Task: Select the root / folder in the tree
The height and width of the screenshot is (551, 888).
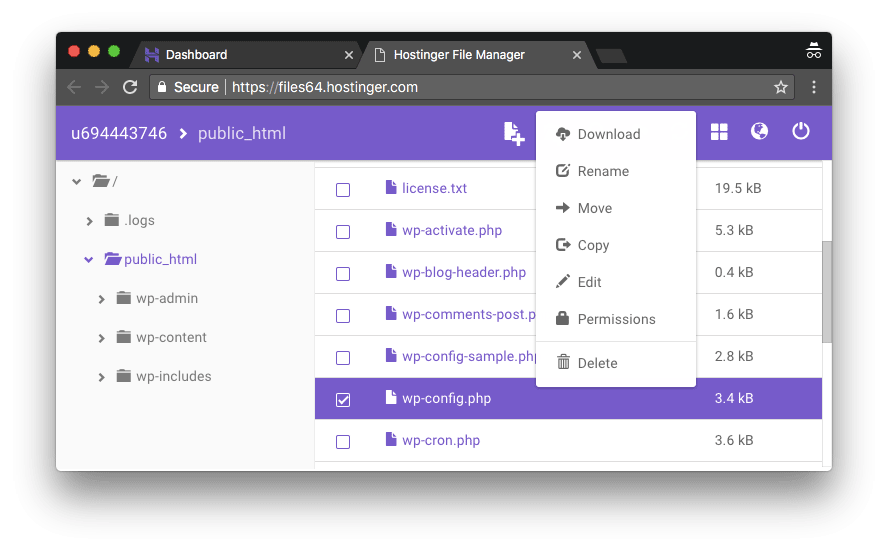Action: (x=105, y=181)
